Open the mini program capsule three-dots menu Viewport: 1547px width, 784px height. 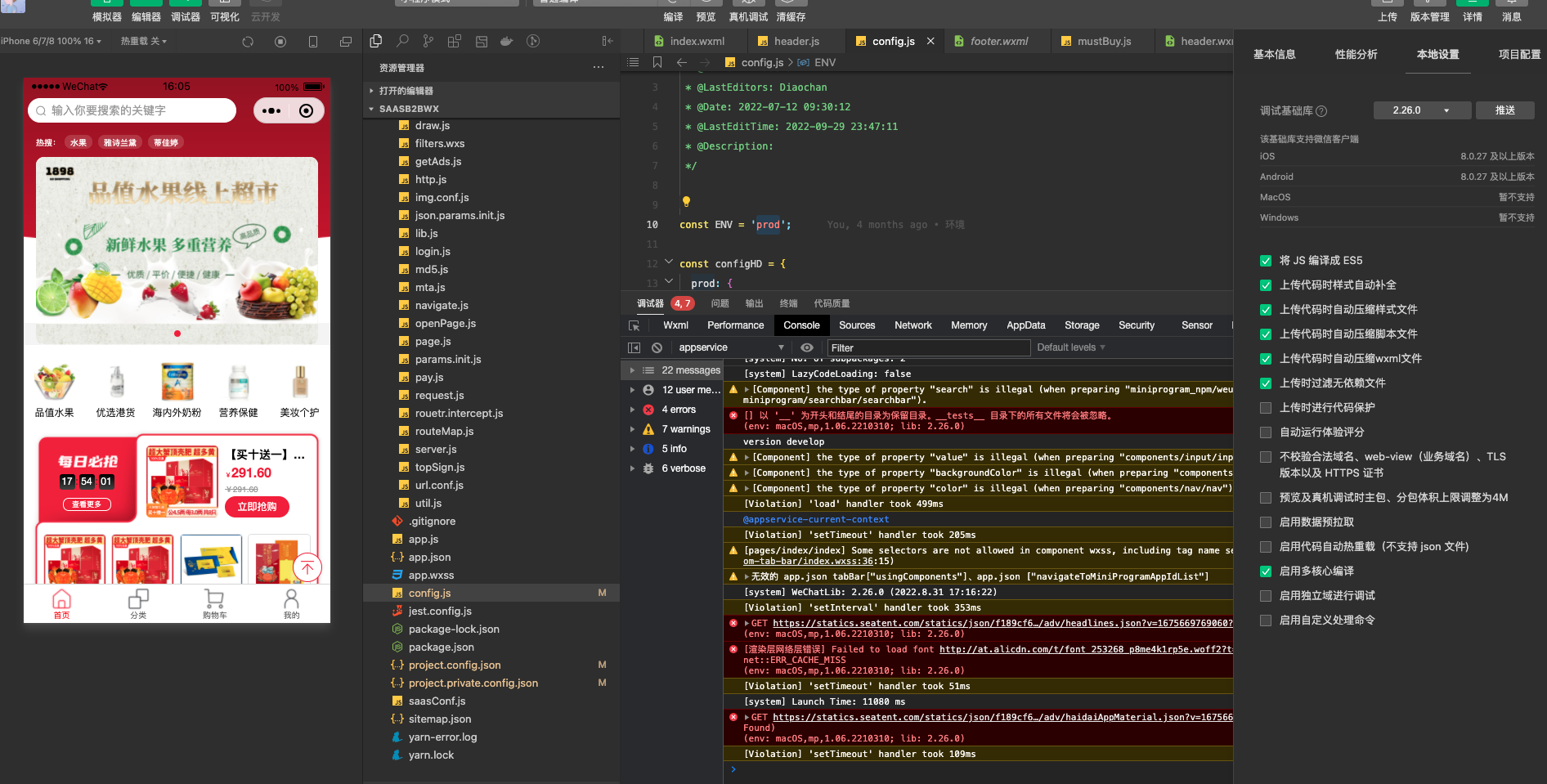271,110
